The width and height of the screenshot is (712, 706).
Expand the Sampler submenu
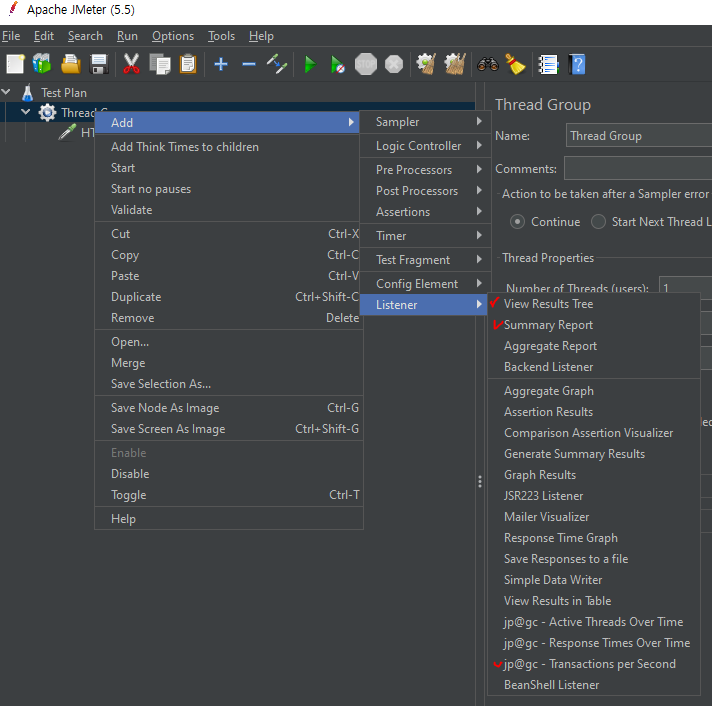(425, 122)
